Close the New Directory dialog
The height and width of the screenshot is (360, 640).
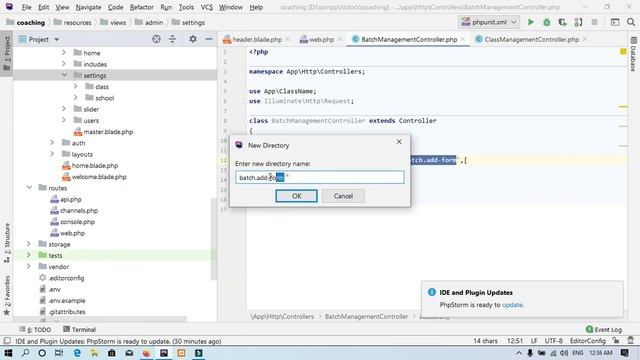click(399, 142)
